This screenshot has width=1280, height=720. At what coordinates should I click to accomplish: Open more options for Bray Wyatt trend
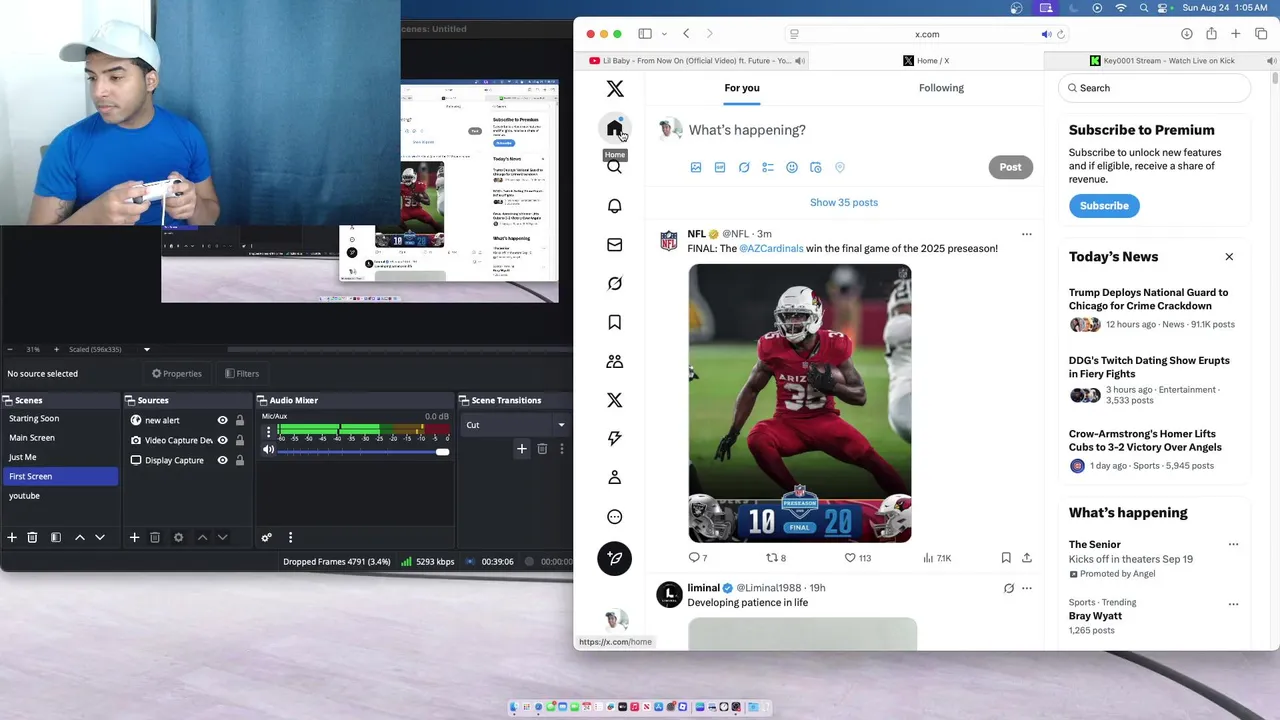click(x=1233, y=604)
